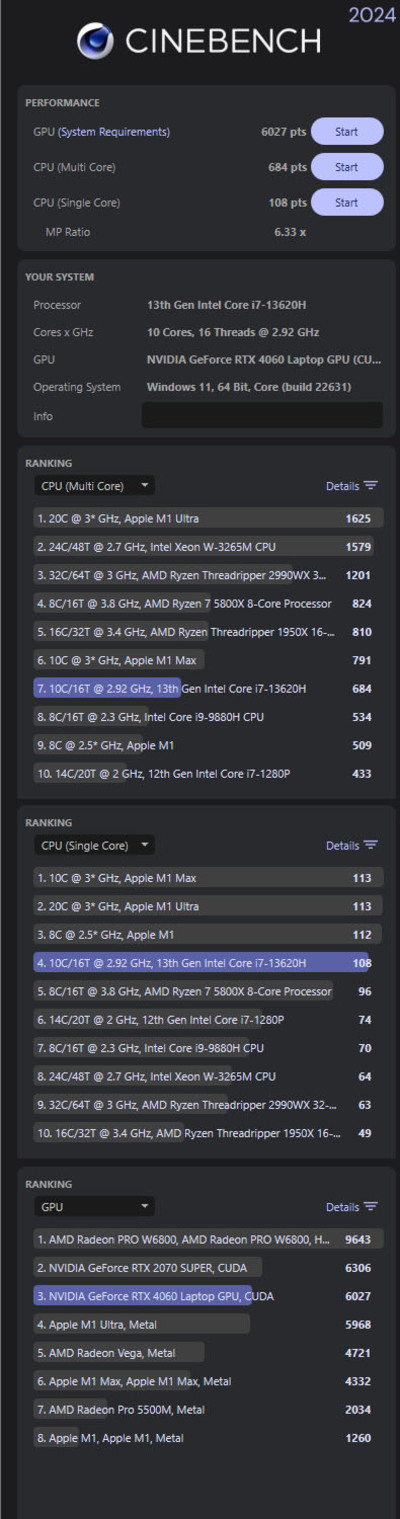
Task: Open the Single Core ranking filter icon
Action: pos(371,845)
